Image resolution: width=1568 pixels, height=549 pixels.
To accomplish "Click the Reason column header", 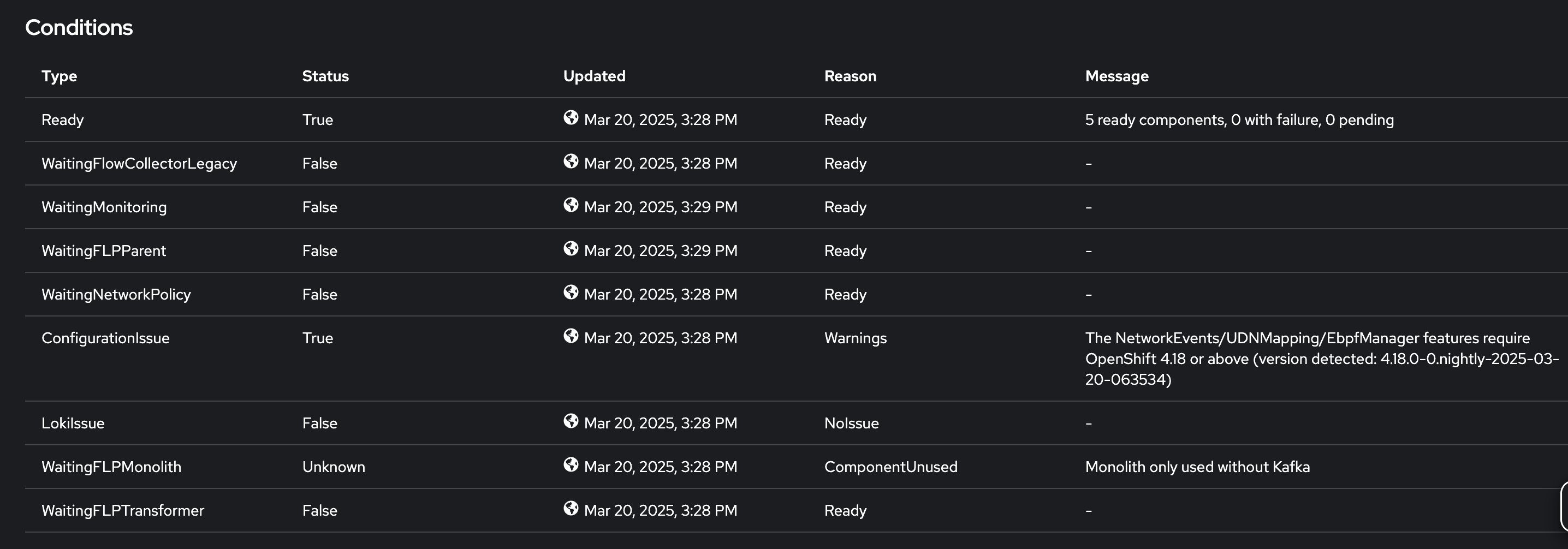I will tap(850, 76).
